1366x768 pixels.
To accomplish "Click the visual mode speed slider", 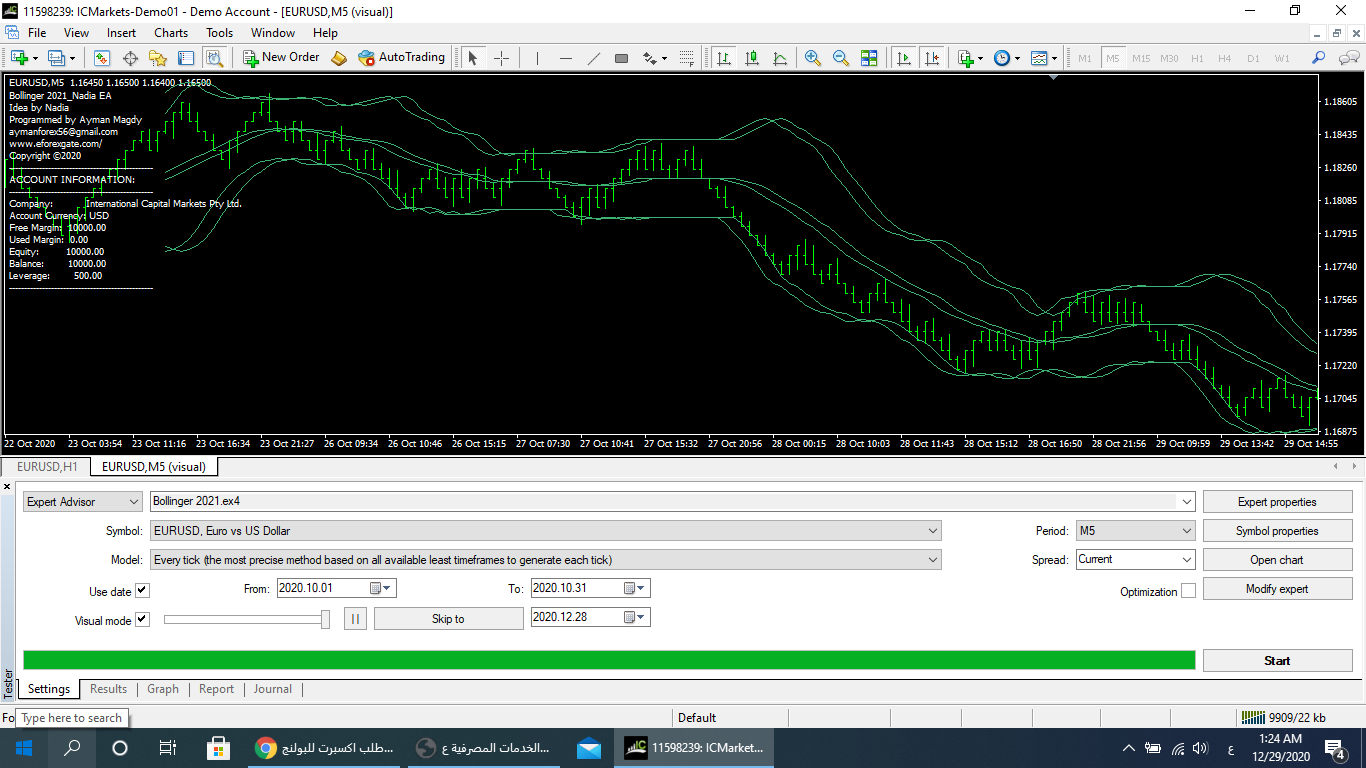I will point(246,620).
